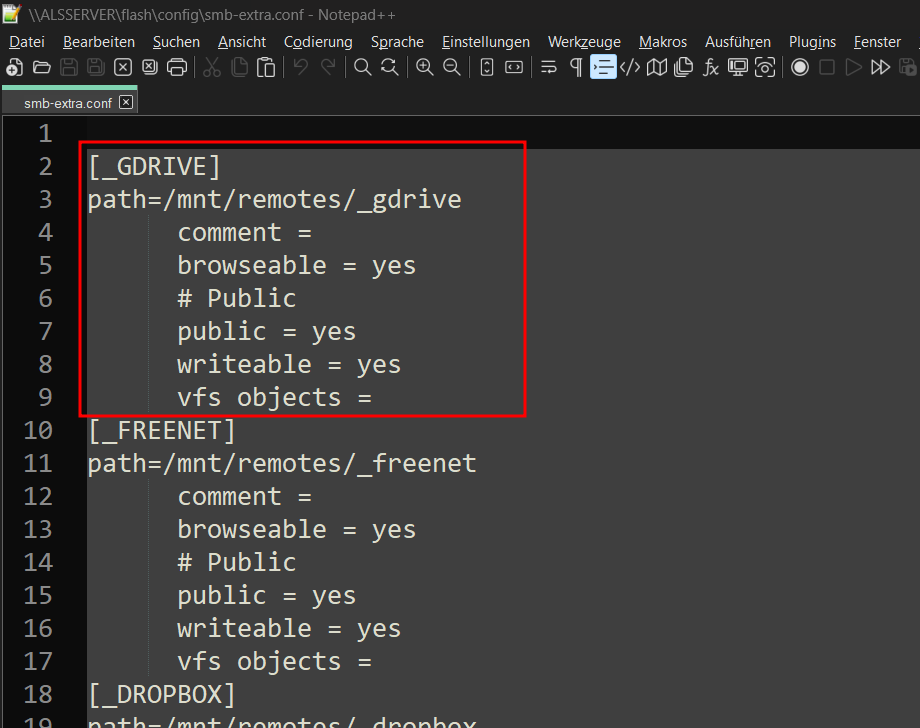
Task: Toggle indent guide toolbar button
Action: 603,67
